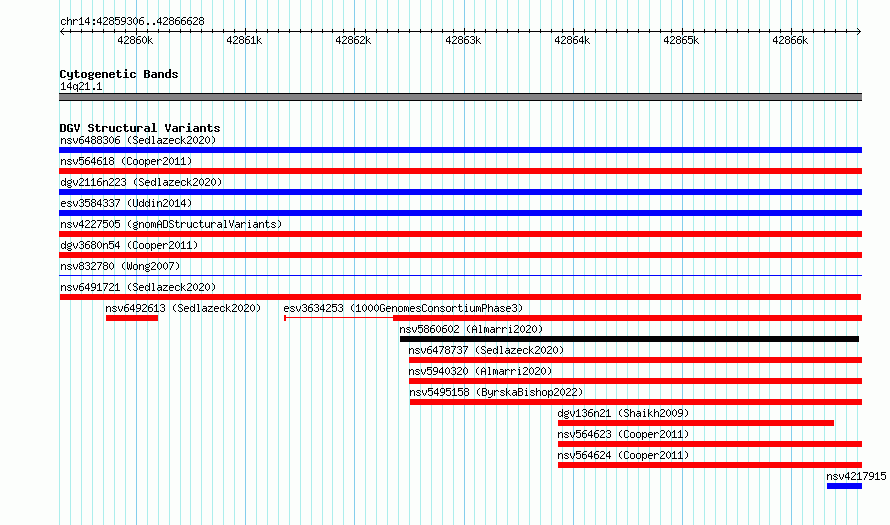Open the nsv564618 (Cooper2011) label
Viewport: 890px width, 525px height.
click(126, 161)
